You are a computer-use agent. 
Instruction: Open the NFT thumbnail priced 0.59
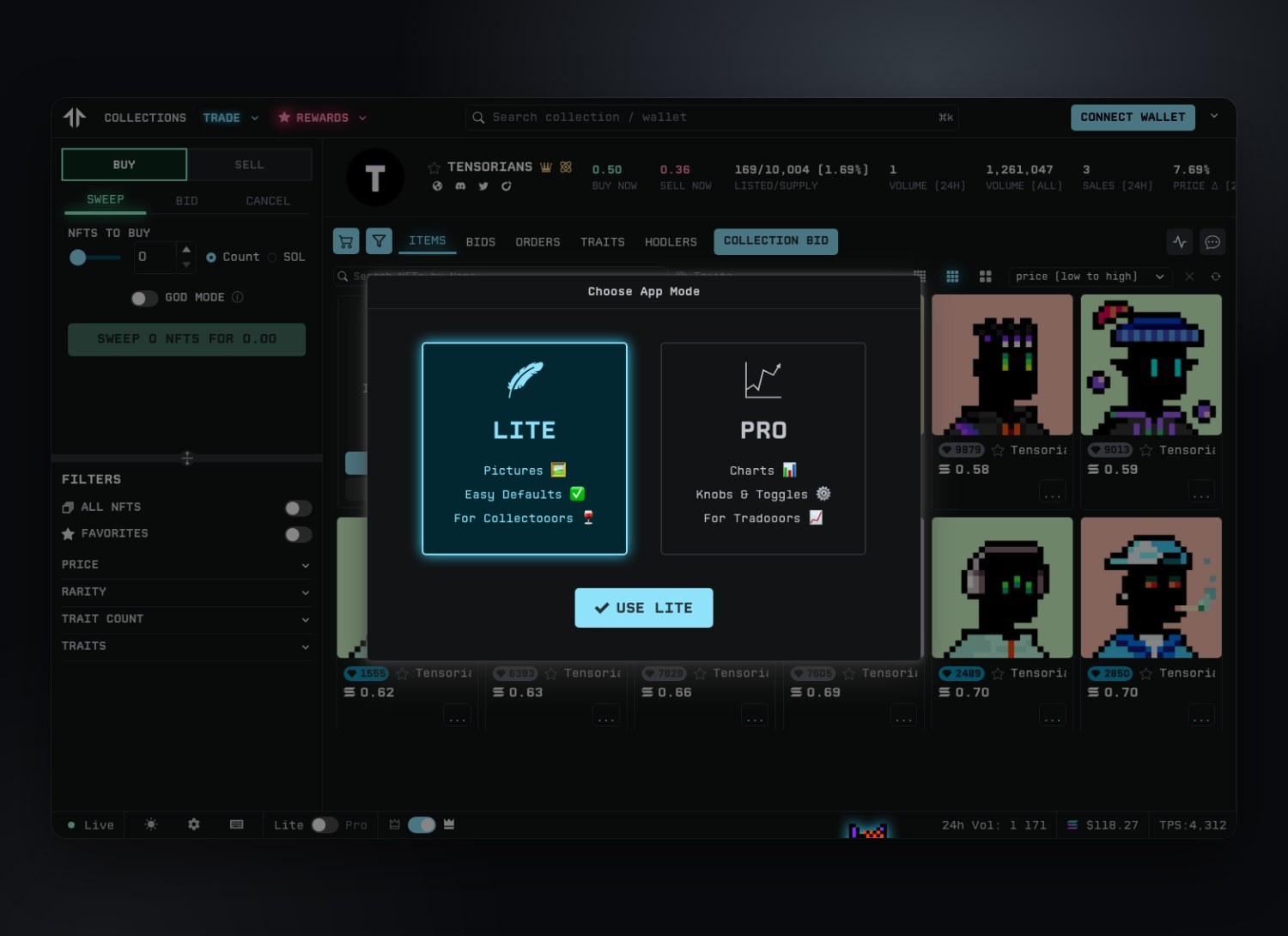[x=1151, y=365]
